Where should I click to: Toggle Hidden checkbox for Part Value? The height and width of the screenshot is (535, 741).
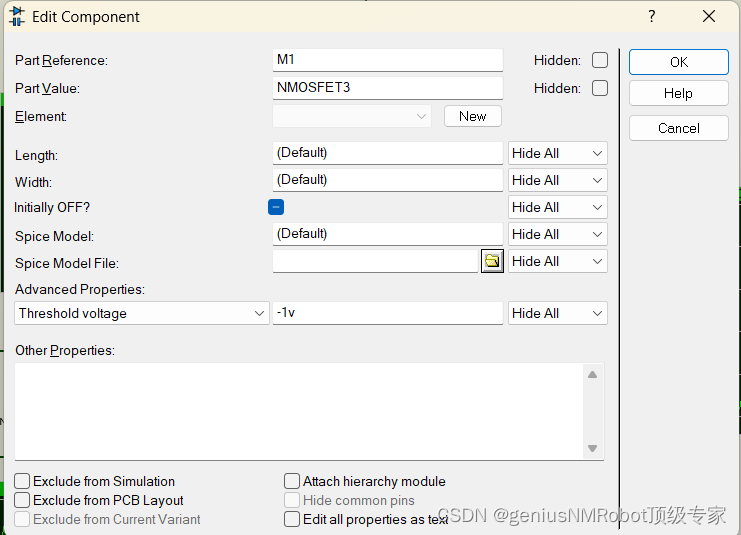pos(600,88)
